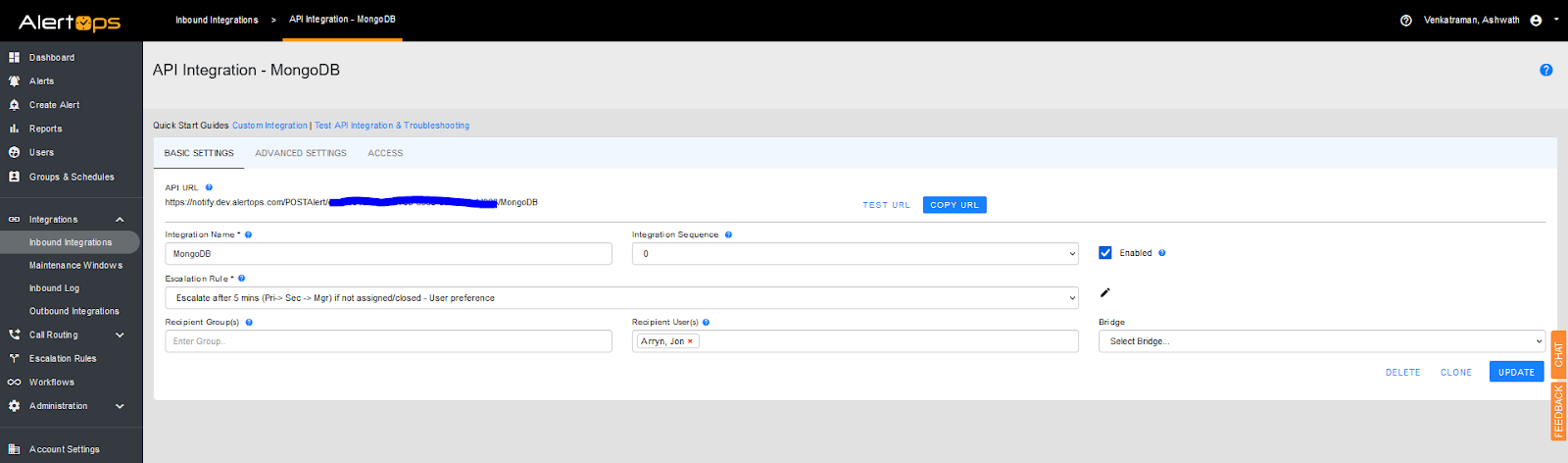Screen dimensions: 1568x463
Task: Remove Arryn, Jon from recipient users
Action: 690,341
